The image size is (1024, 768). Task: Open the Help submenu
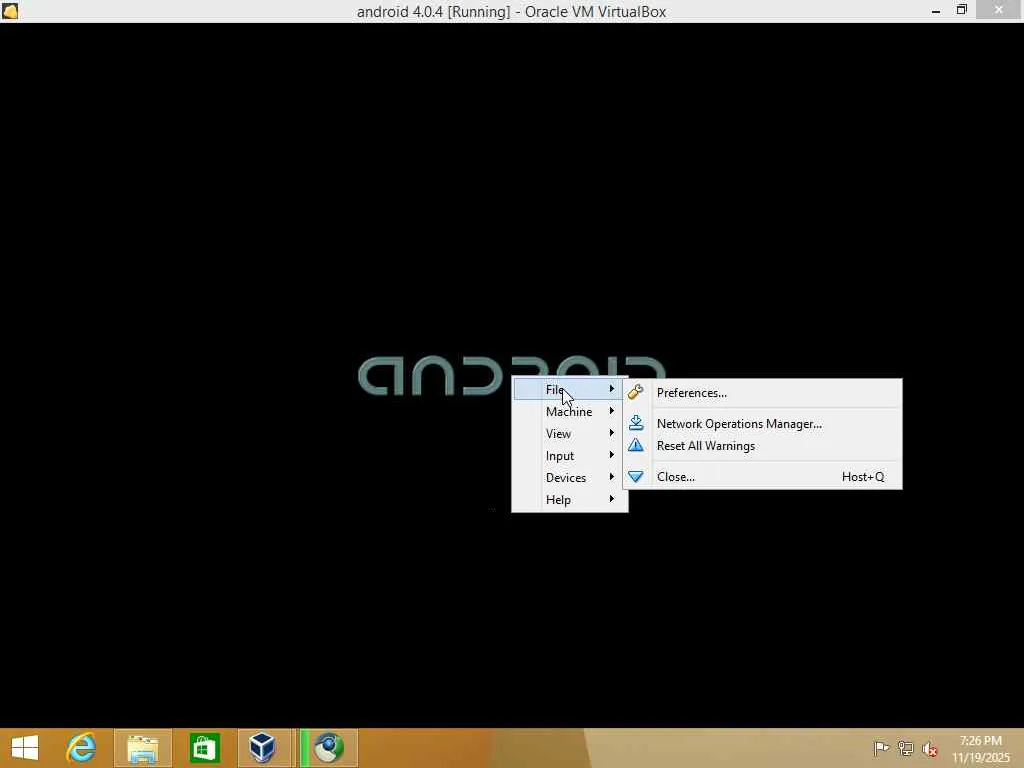tap(569, 500)
